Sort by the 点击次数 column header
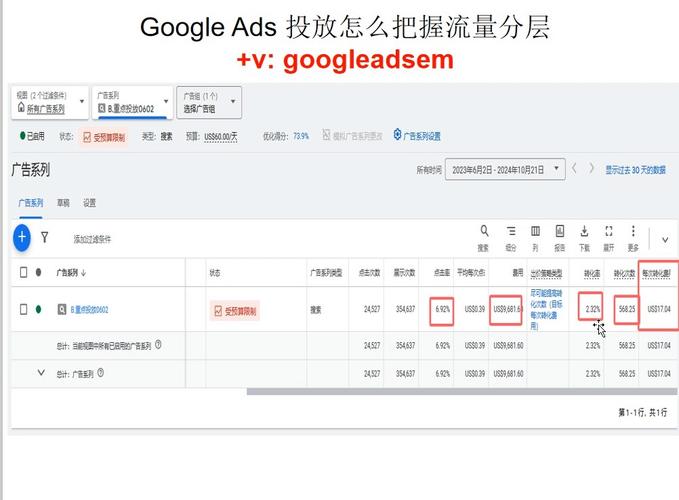Viewport: 679px width, 500px height. click(x=369, y=273)
